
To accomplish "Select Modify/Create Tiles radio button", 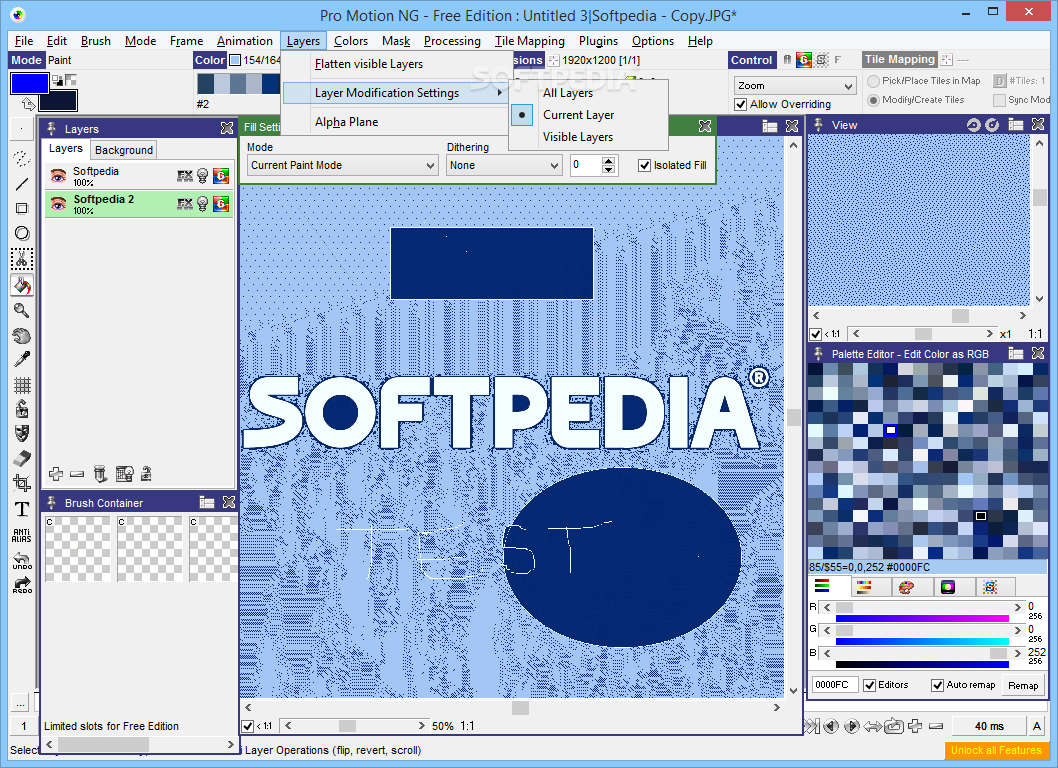I will pos(873,100).
